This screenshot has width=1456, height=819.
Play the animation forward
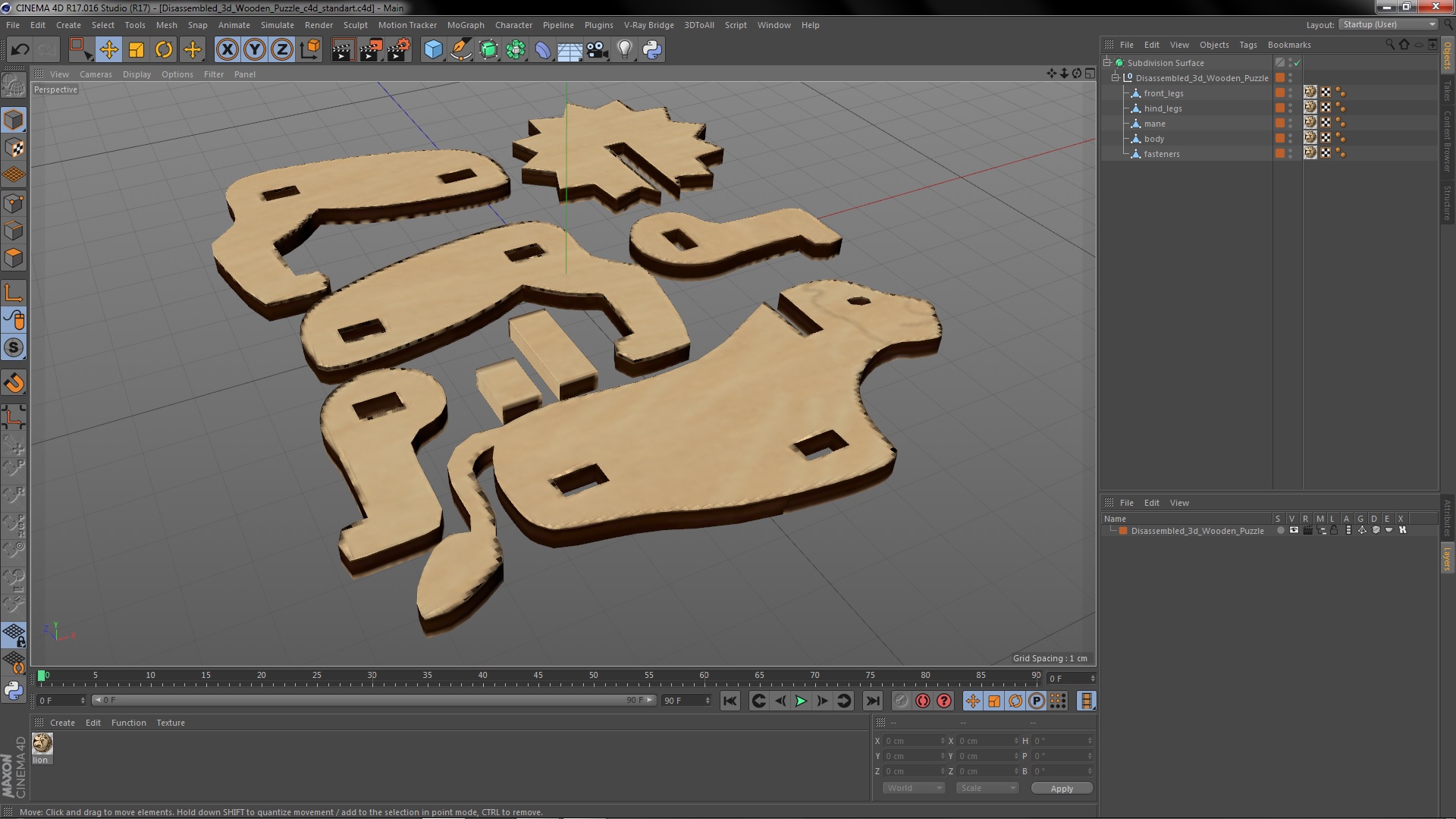(801, 701)
